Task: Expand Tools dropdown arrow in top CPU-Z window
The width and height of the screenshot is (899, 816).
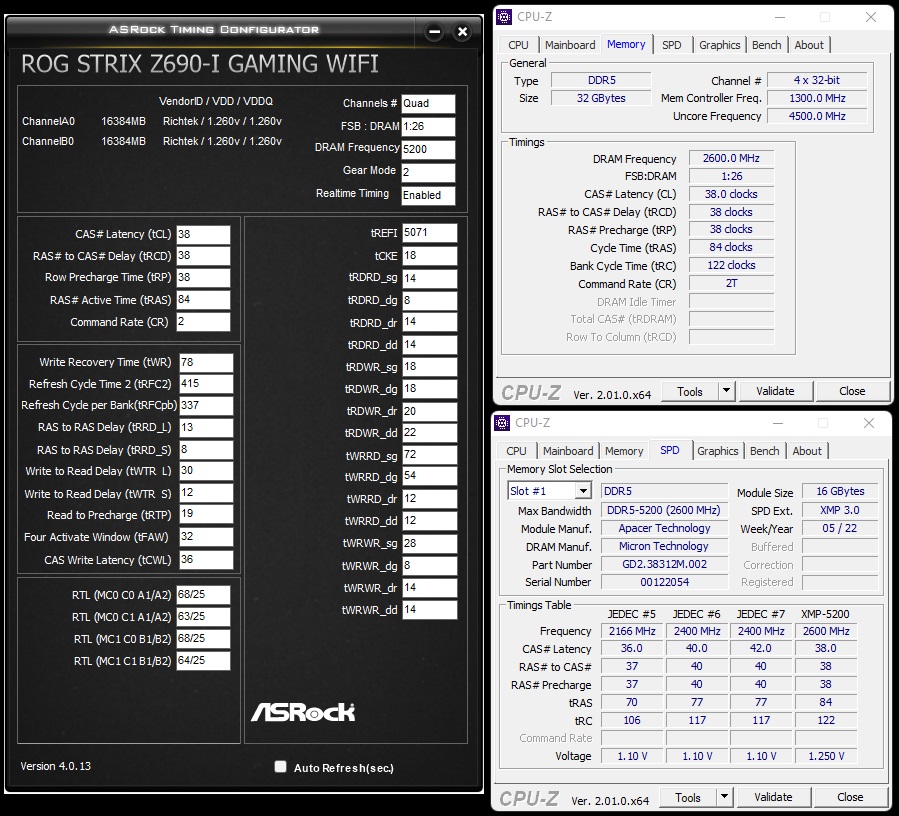Action: 726,391
